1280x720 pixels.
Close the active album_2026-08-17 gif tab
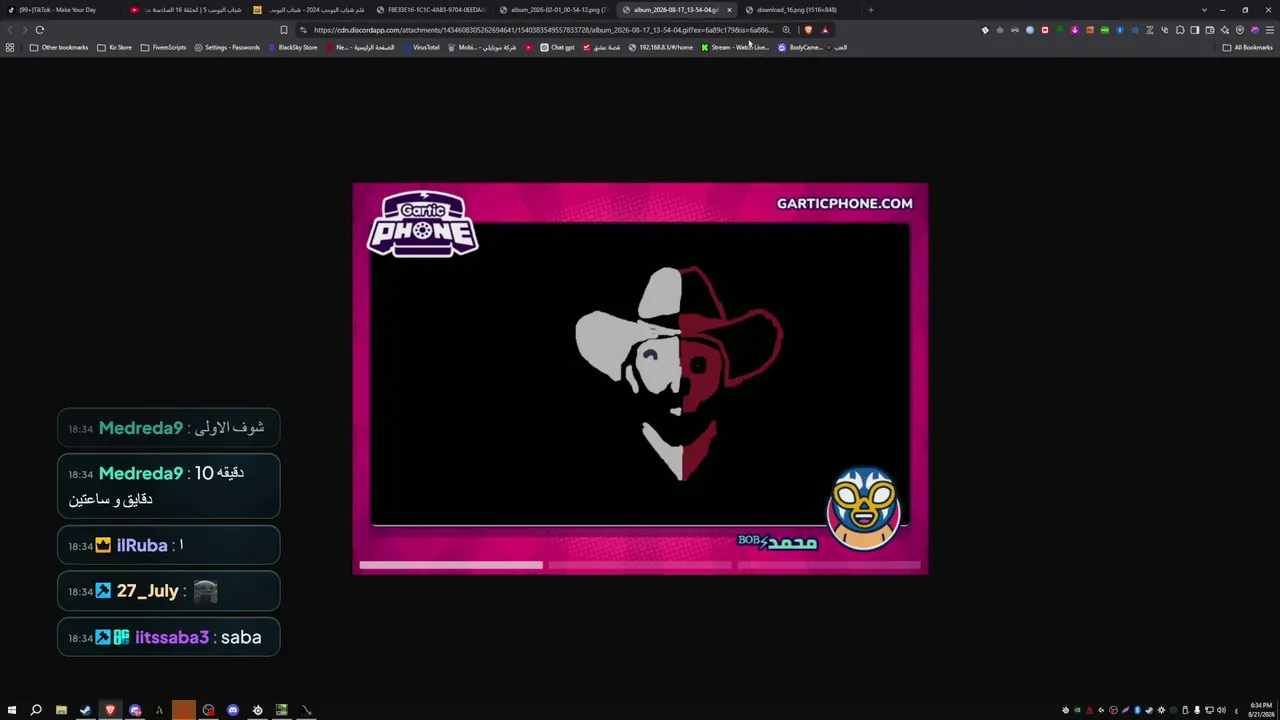click(x=729, y=10)
